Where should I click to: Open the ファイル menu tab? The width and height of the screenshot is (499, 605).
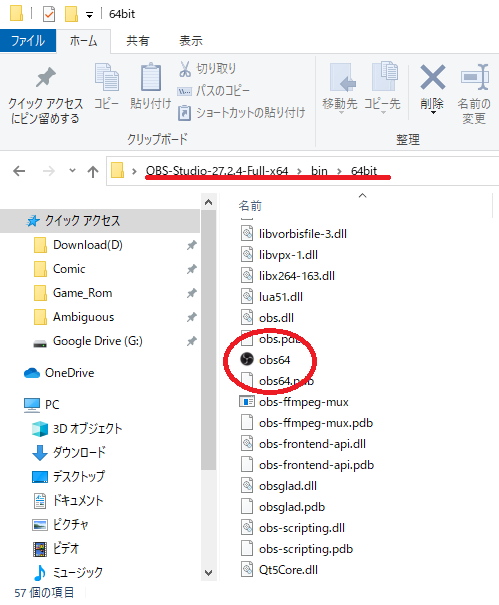pos(28,41)
